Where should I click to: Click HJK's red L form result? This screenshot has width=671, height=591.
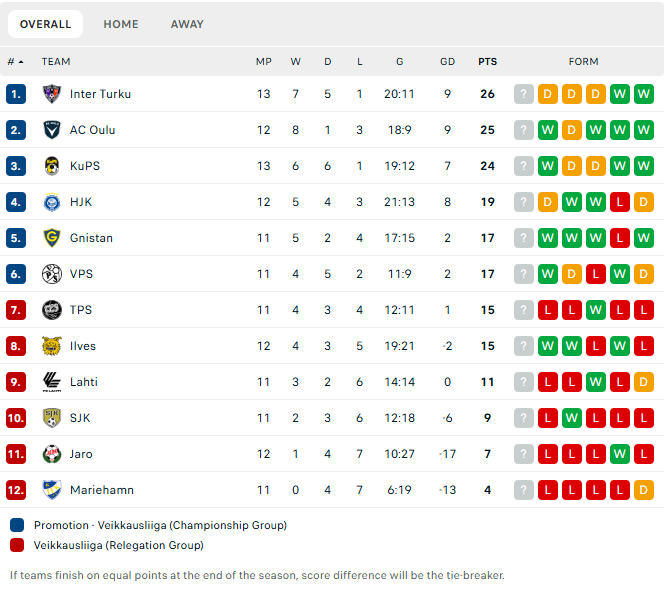[619, 202]
